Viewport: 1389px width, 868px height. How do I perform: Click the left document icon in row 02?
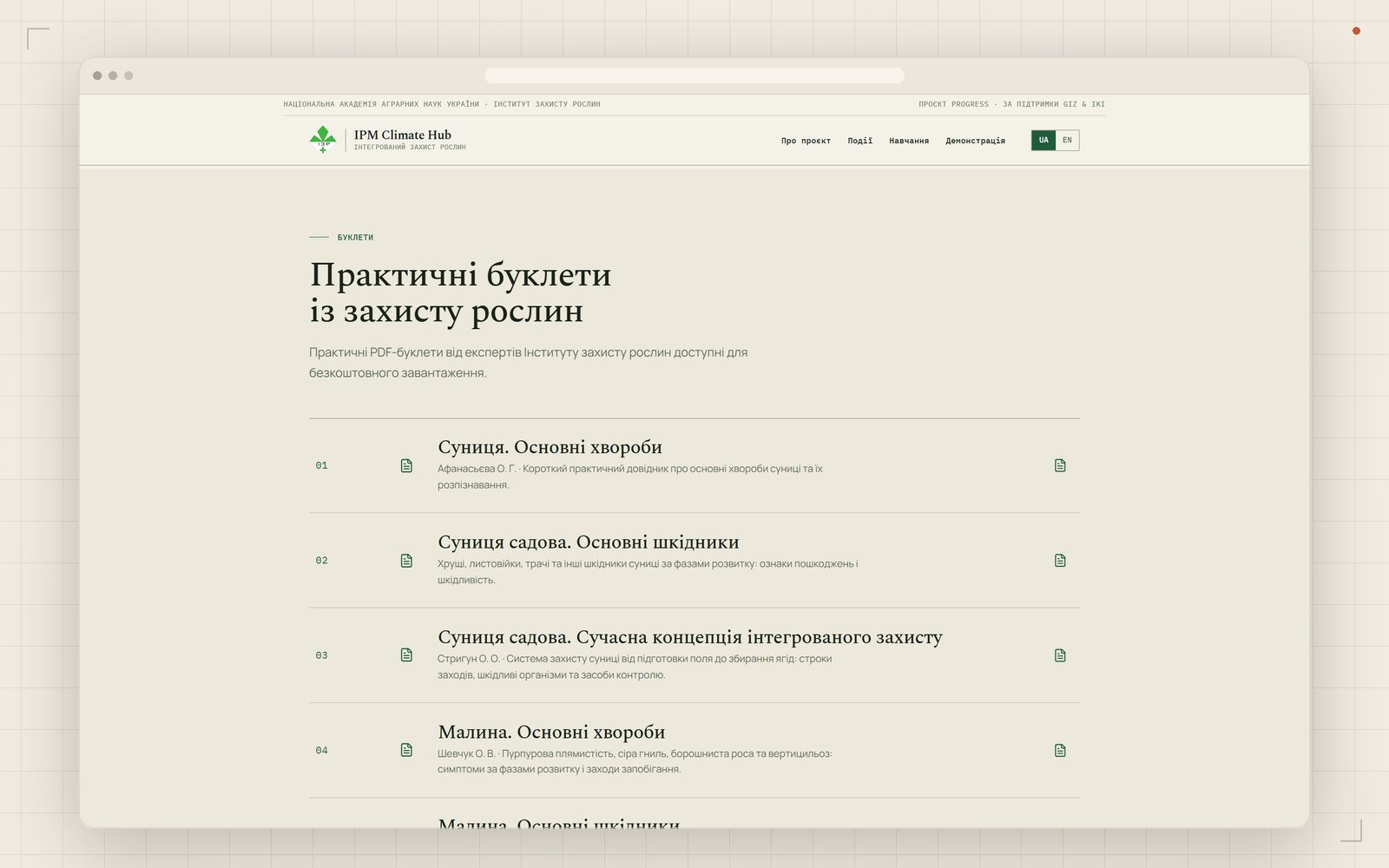[406, 561]
